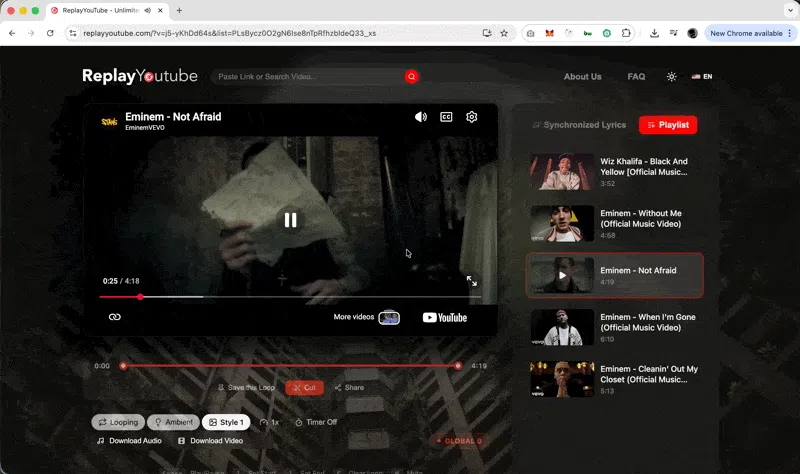Toggle the light/dark theme sun icon

tap(671, 77)
